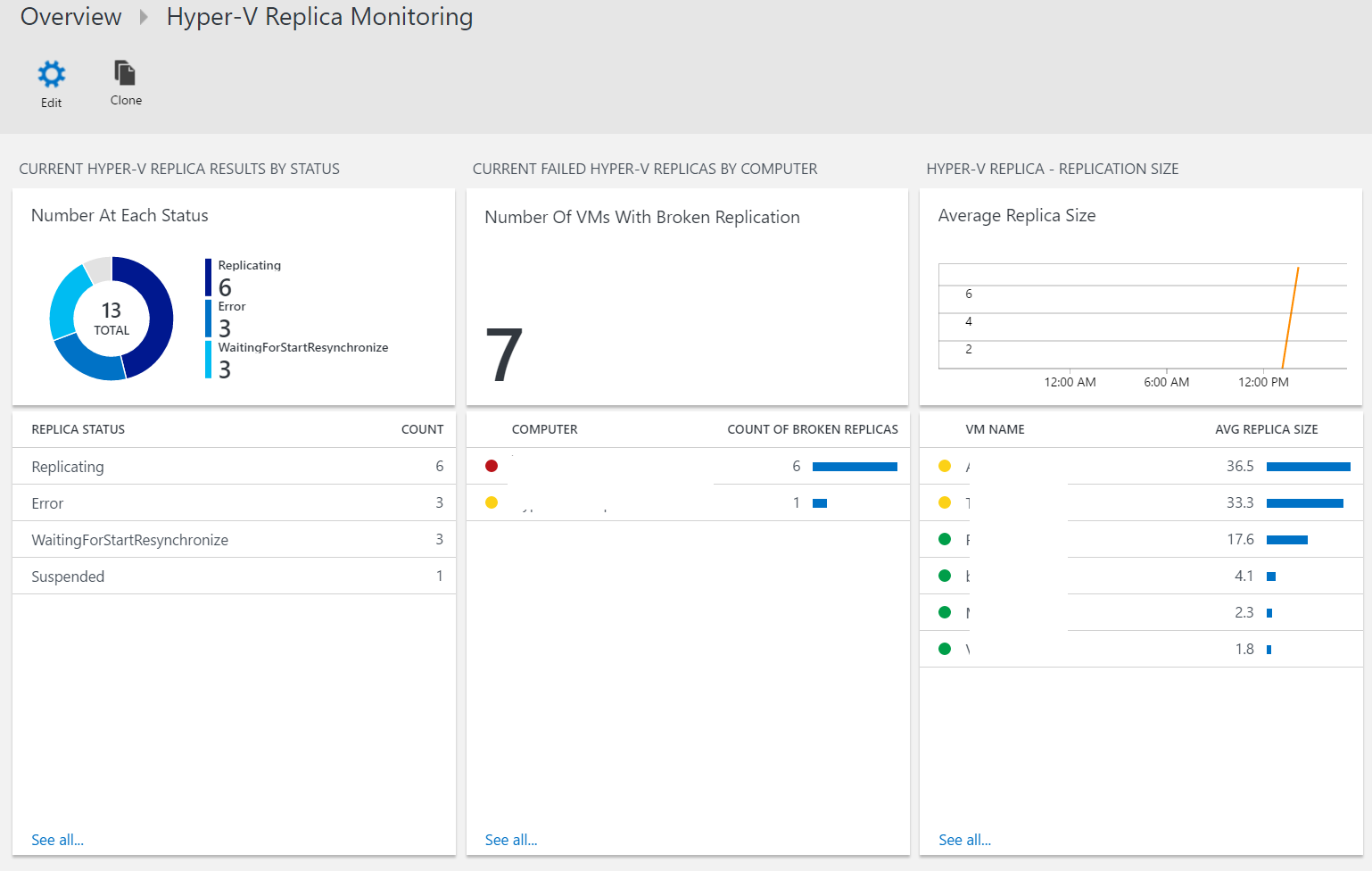Click the Clone documents icon
Screen dimensions: 1372x871
point(126,73)
